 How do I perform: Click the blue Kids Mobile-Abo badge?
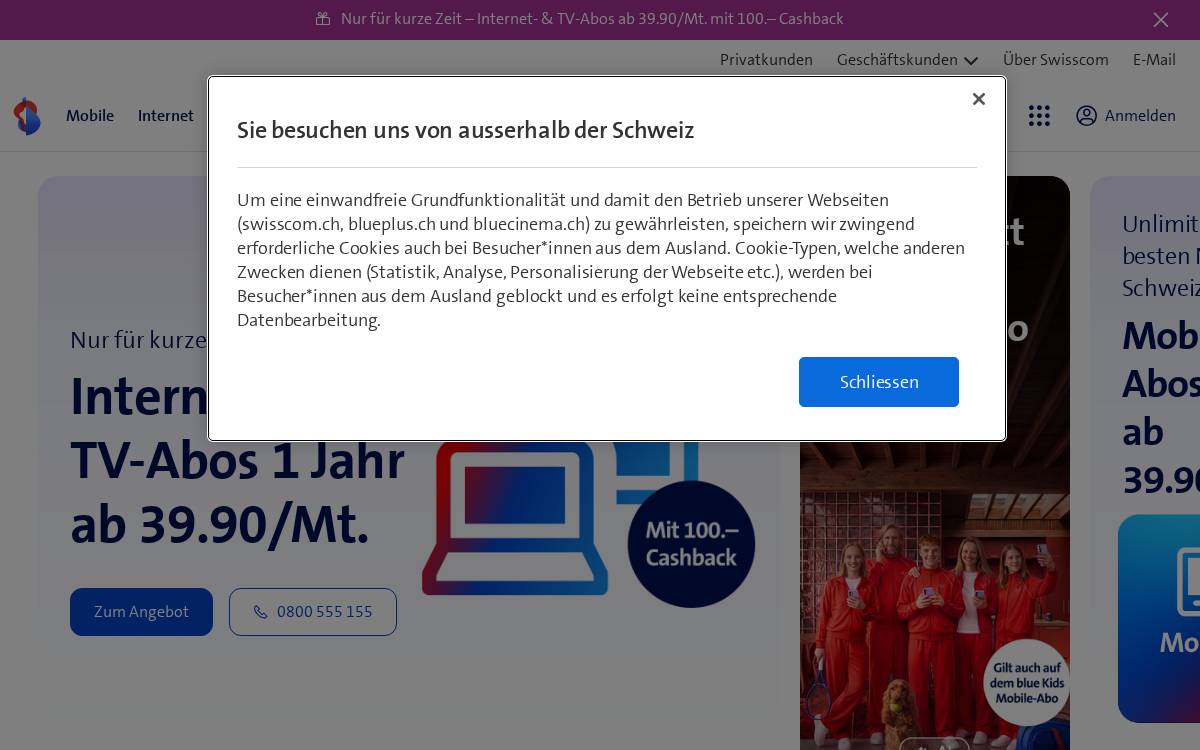point(1026,683)
